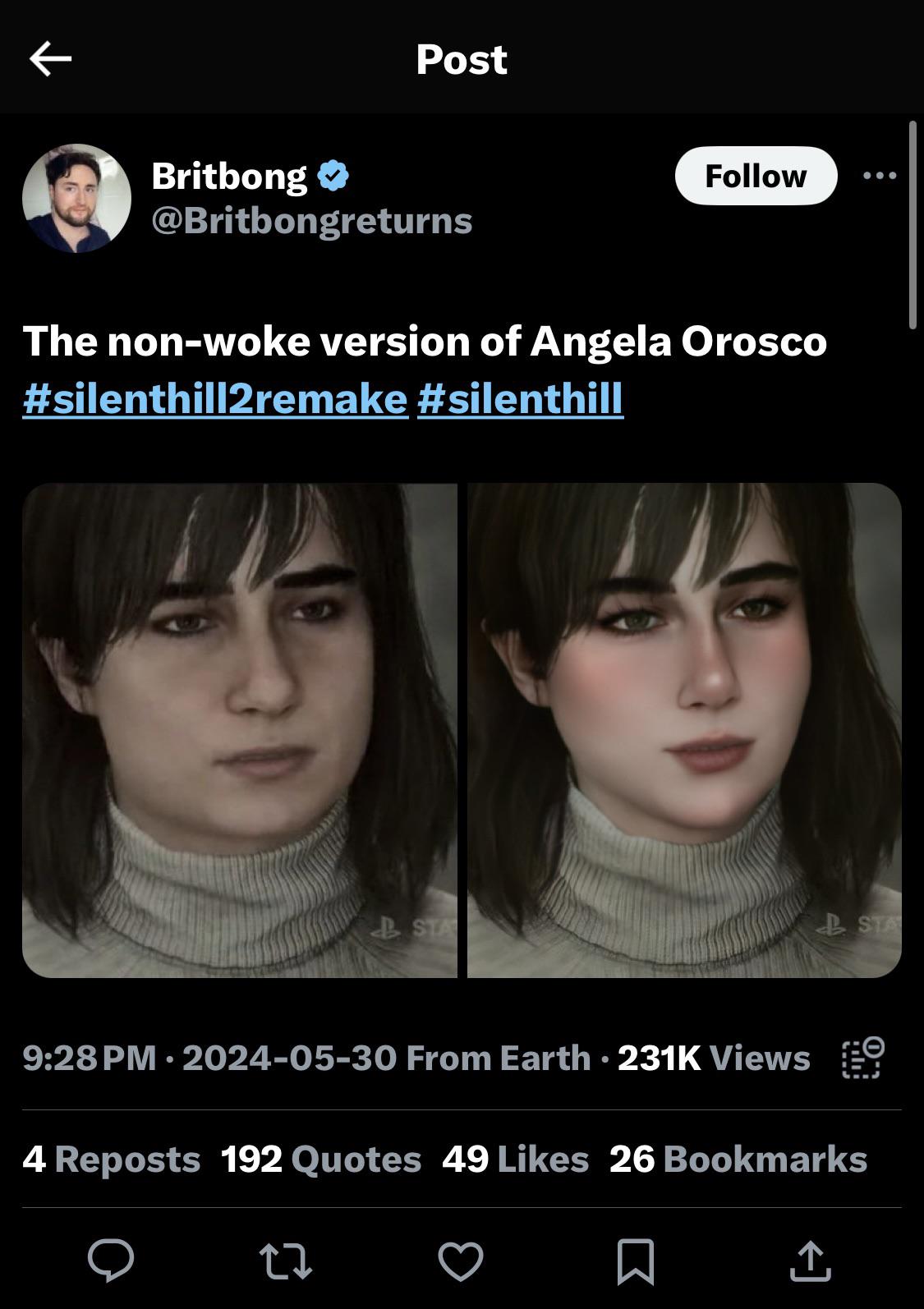The width and height of the screenshot is (924, 1309).
Task: Open the three-dot more options menu
Action: [880, 176]
